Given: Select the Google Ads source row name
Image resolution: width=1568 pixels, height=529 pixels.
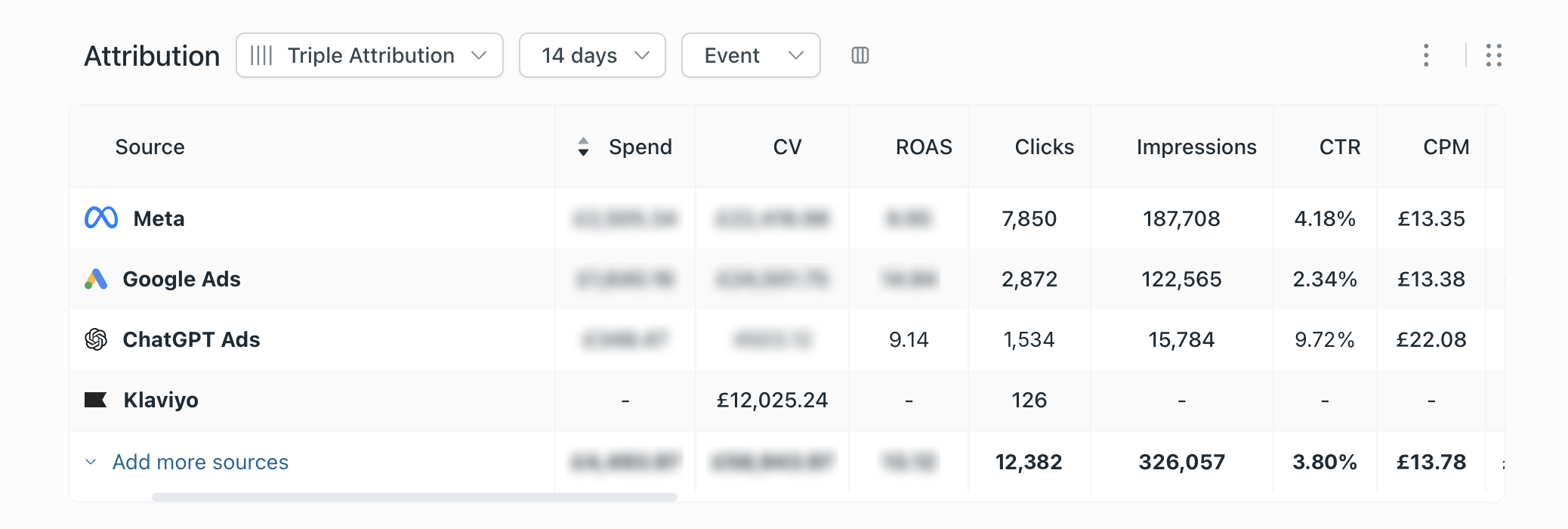Looking at the screenshot, I should 181,279.
